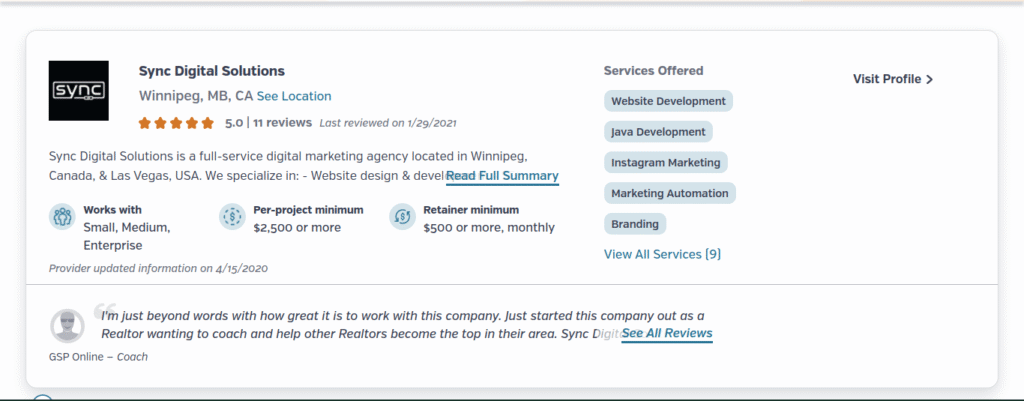Click the Works with company-size icon
Viewport: 1024px width, 401px height.
pyautogui.click(x=62, y=216)
